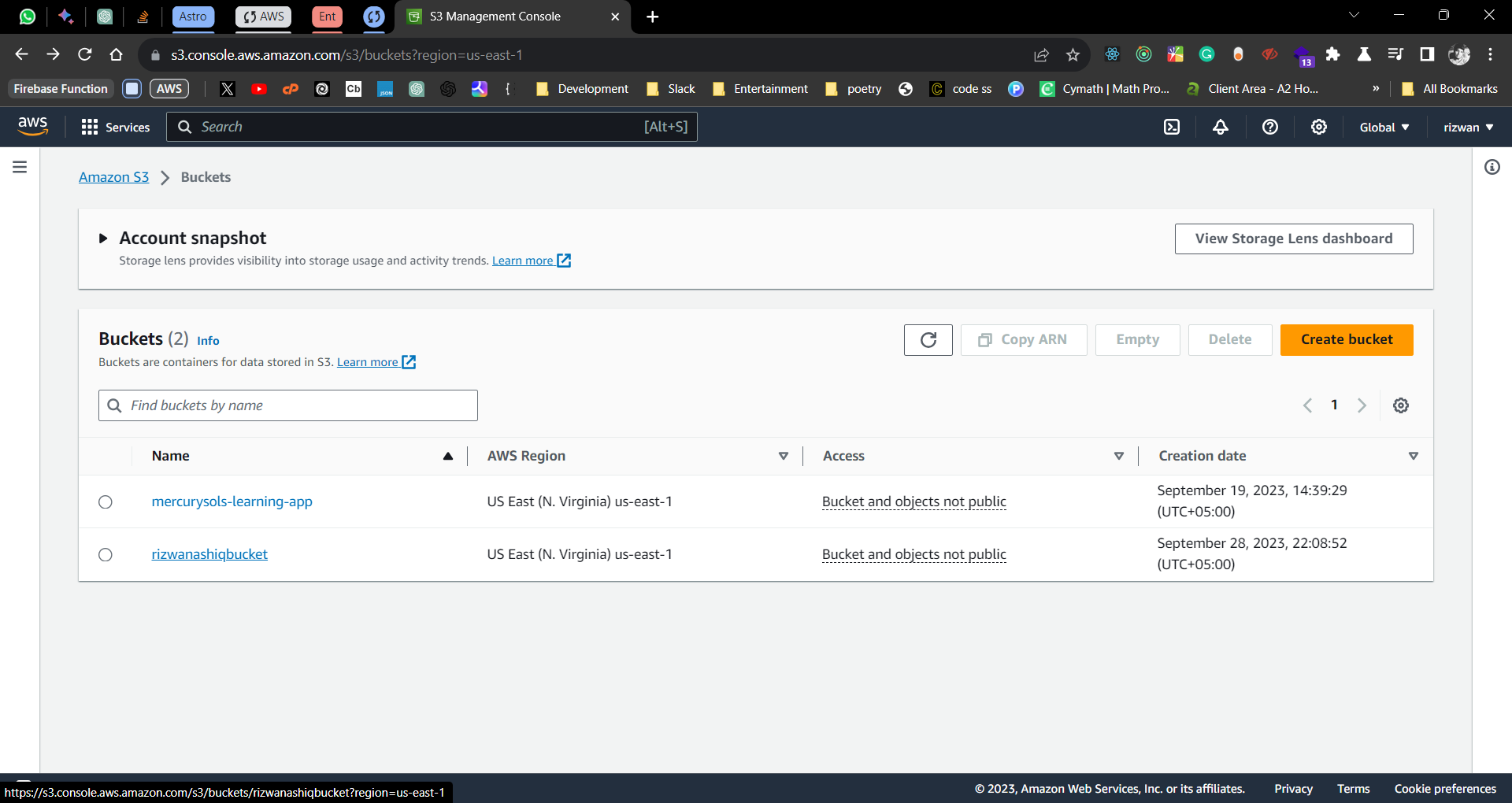Focus the AWS console search box

click(432, 127)
